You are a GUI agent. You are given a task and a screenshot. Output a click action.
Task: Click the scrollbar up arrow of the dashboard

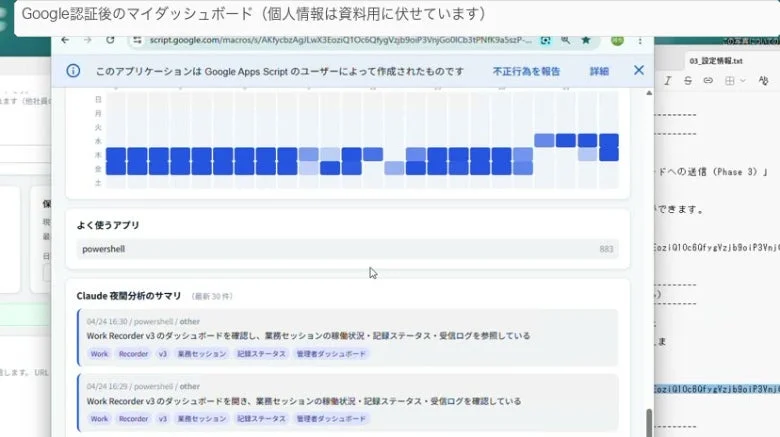coord(649,93)
